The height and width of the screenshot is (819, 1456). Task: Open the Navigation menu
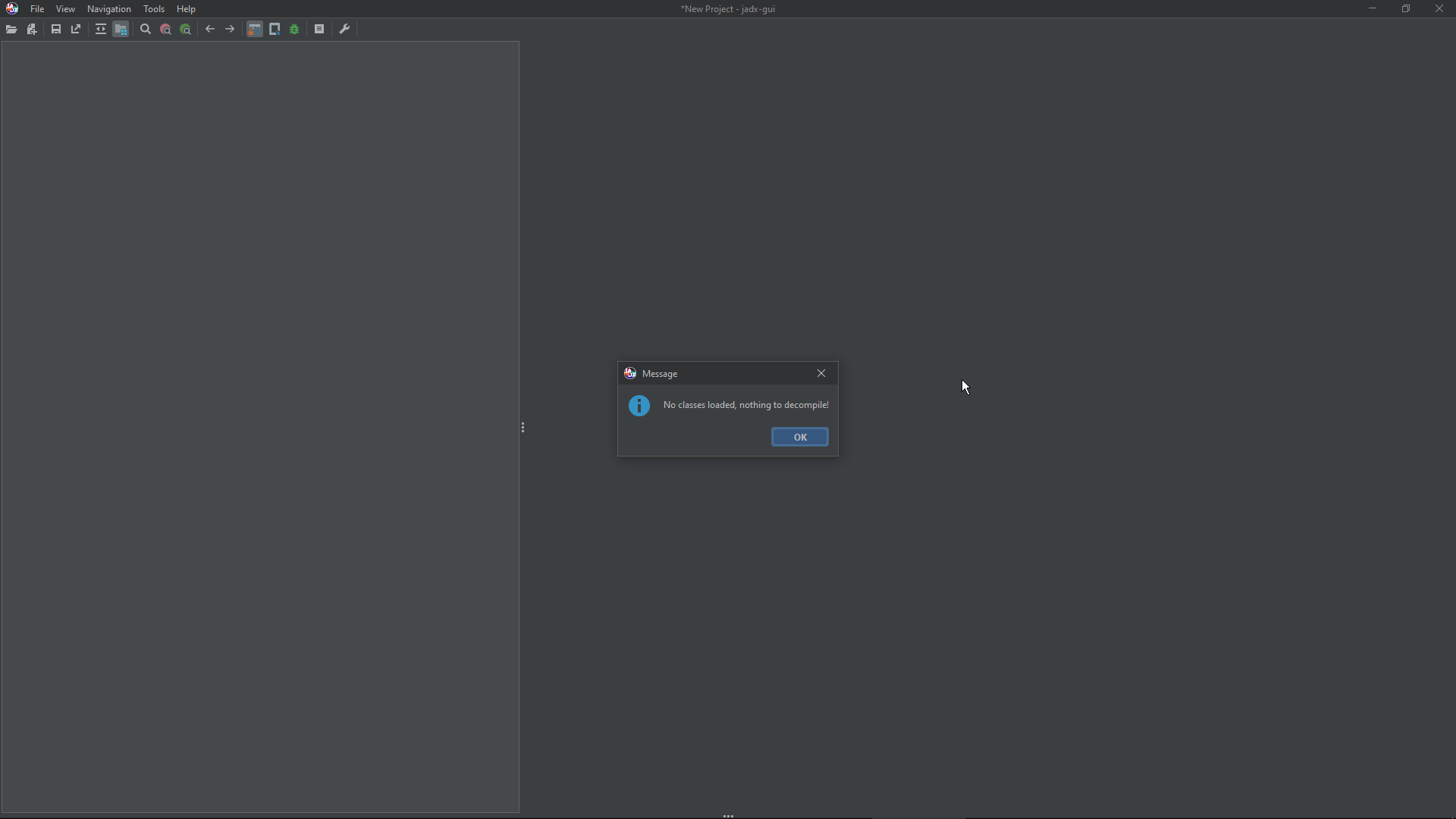tap(109, 8)
